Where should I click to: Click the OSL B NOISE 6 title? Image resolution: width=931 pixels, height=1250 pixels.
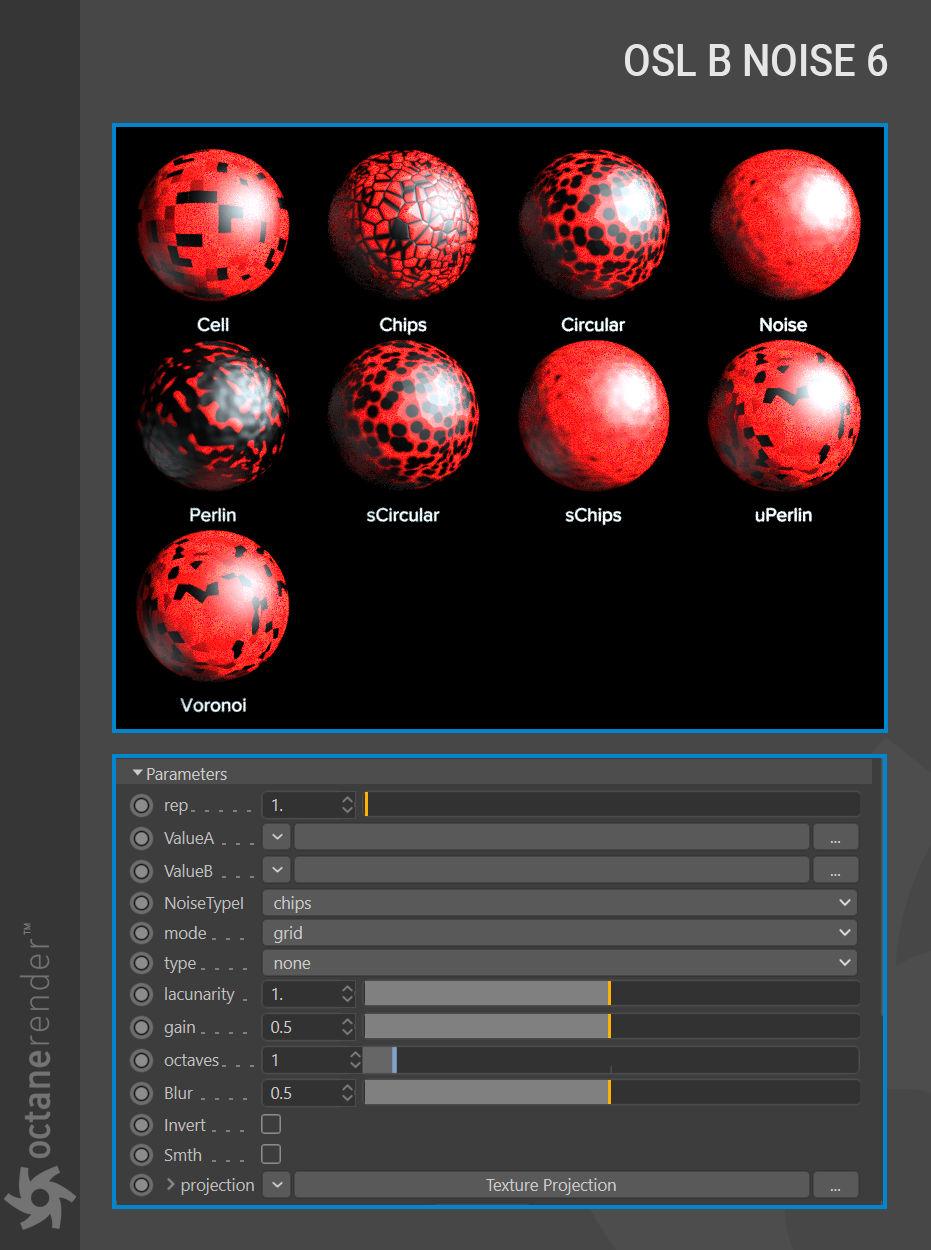pos(756,62)
